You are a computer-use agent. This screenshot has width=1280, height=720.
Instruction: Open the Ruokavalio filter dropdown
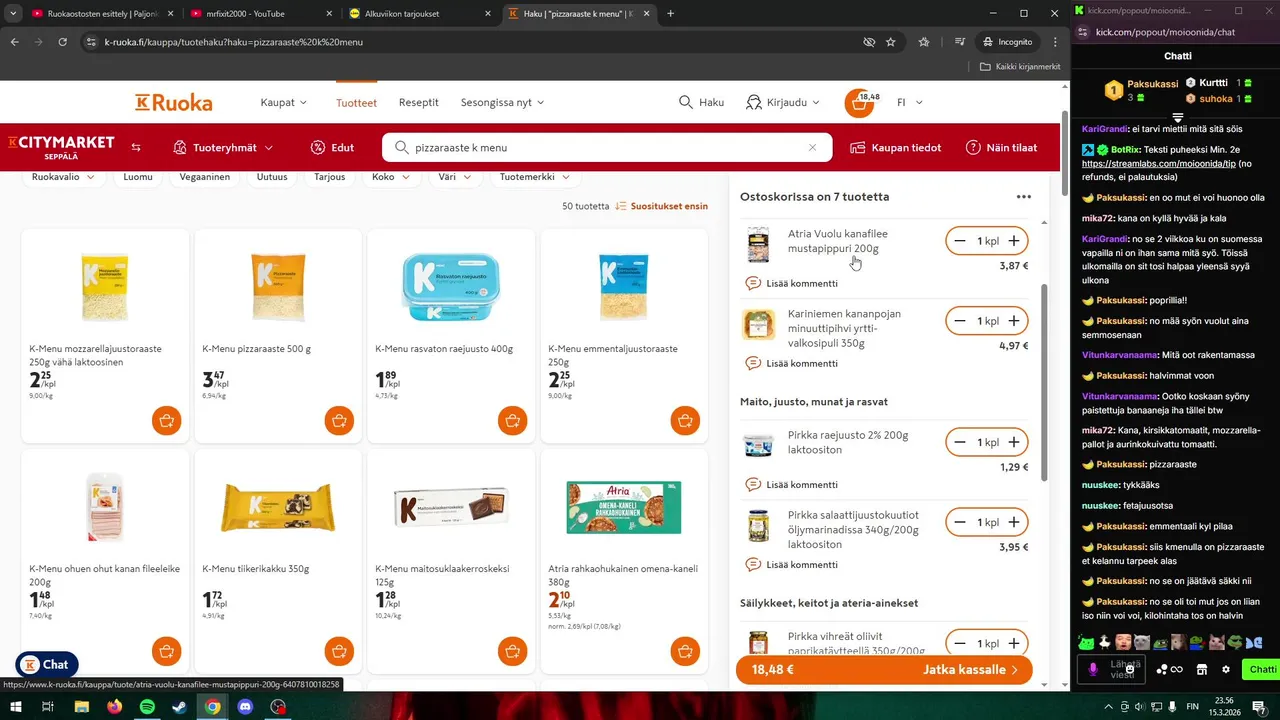click(x=64, y=177)
